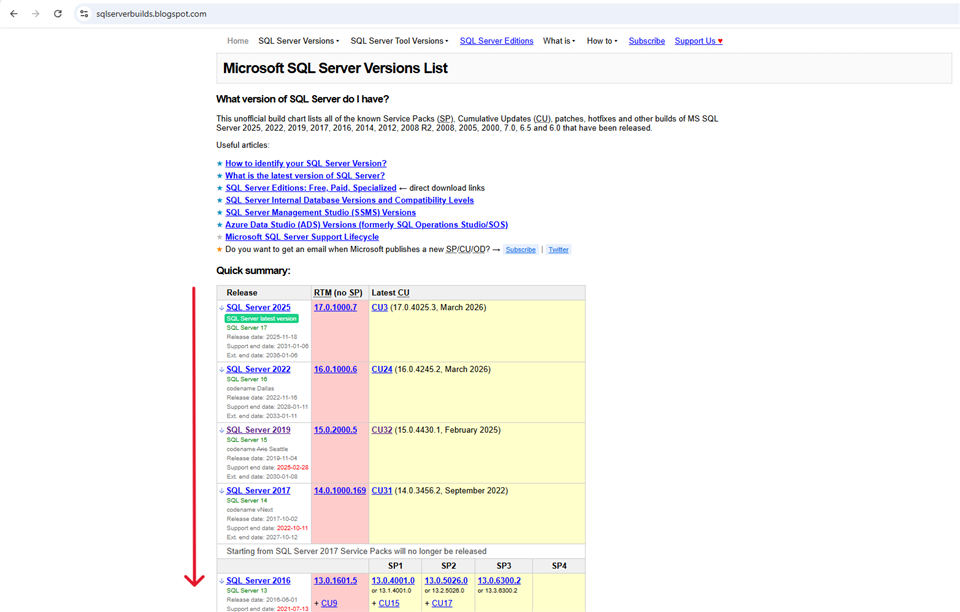Expand the SQL Server Tool Versions menu

point(399,41)
